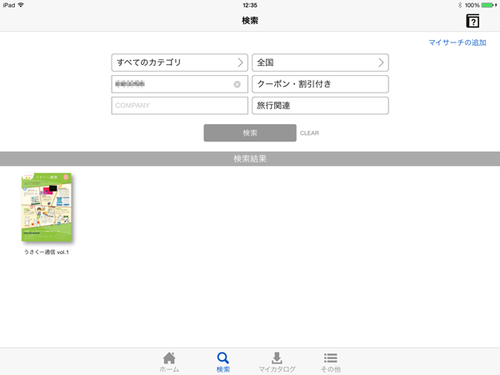Focus the keyword search text field

[180, 84]
